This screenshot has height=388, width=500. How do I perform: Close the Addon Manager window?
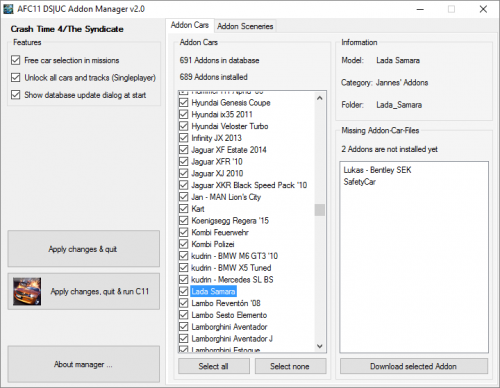(x=483, y=9)
